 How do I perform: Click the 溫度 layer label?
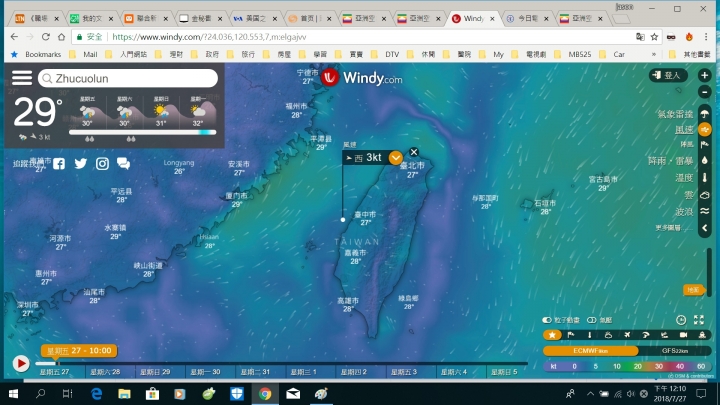click(x=684, y=178)
